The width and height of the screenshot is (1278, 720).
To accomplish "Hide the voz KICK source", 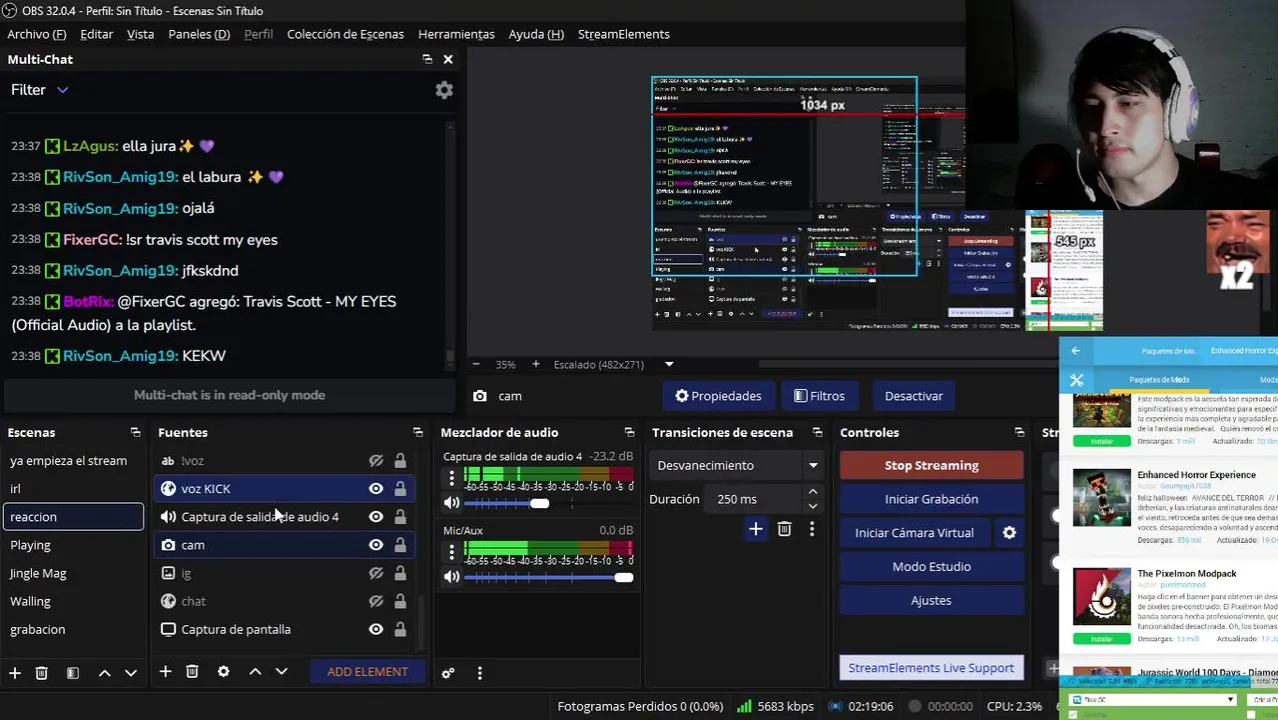I will (376, 489).
